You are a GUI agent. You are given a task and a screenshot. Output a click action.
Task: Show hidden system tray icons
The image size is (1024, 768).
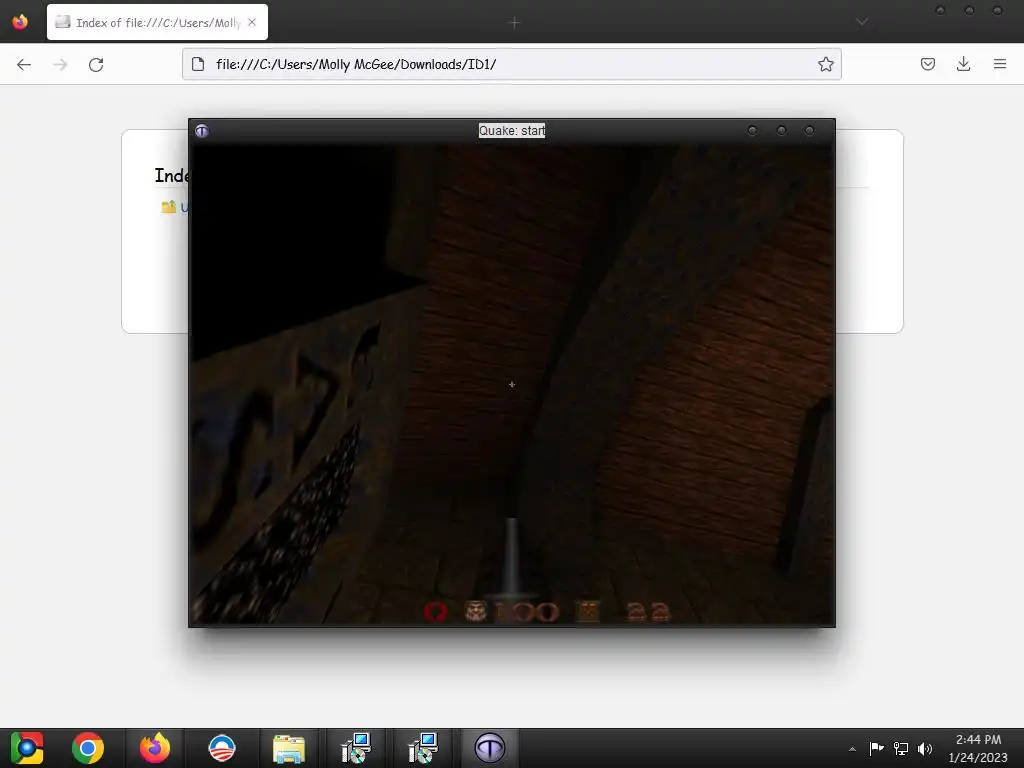point(852,748)
